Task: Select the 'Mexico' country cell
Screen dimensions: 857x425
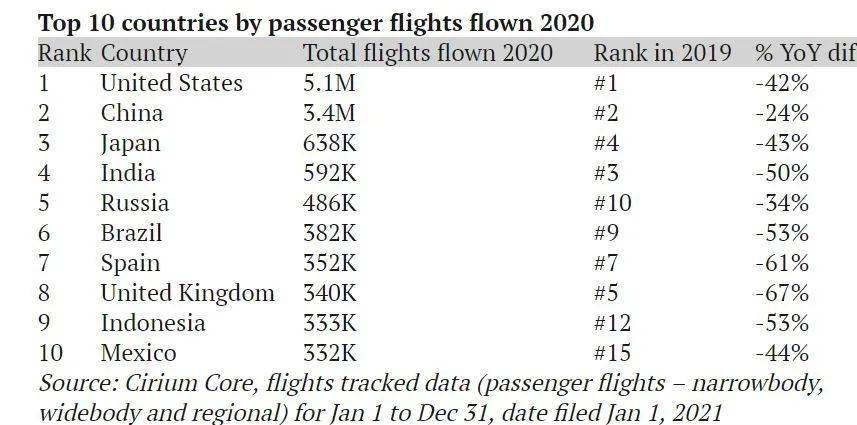Action: (138, 353)
